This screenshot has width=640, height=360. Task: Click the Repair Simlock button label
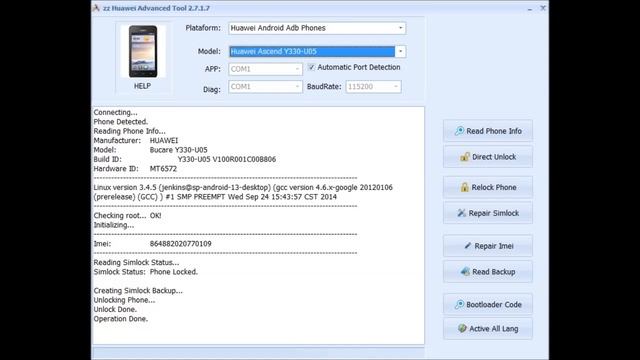(x=494, y=213)
